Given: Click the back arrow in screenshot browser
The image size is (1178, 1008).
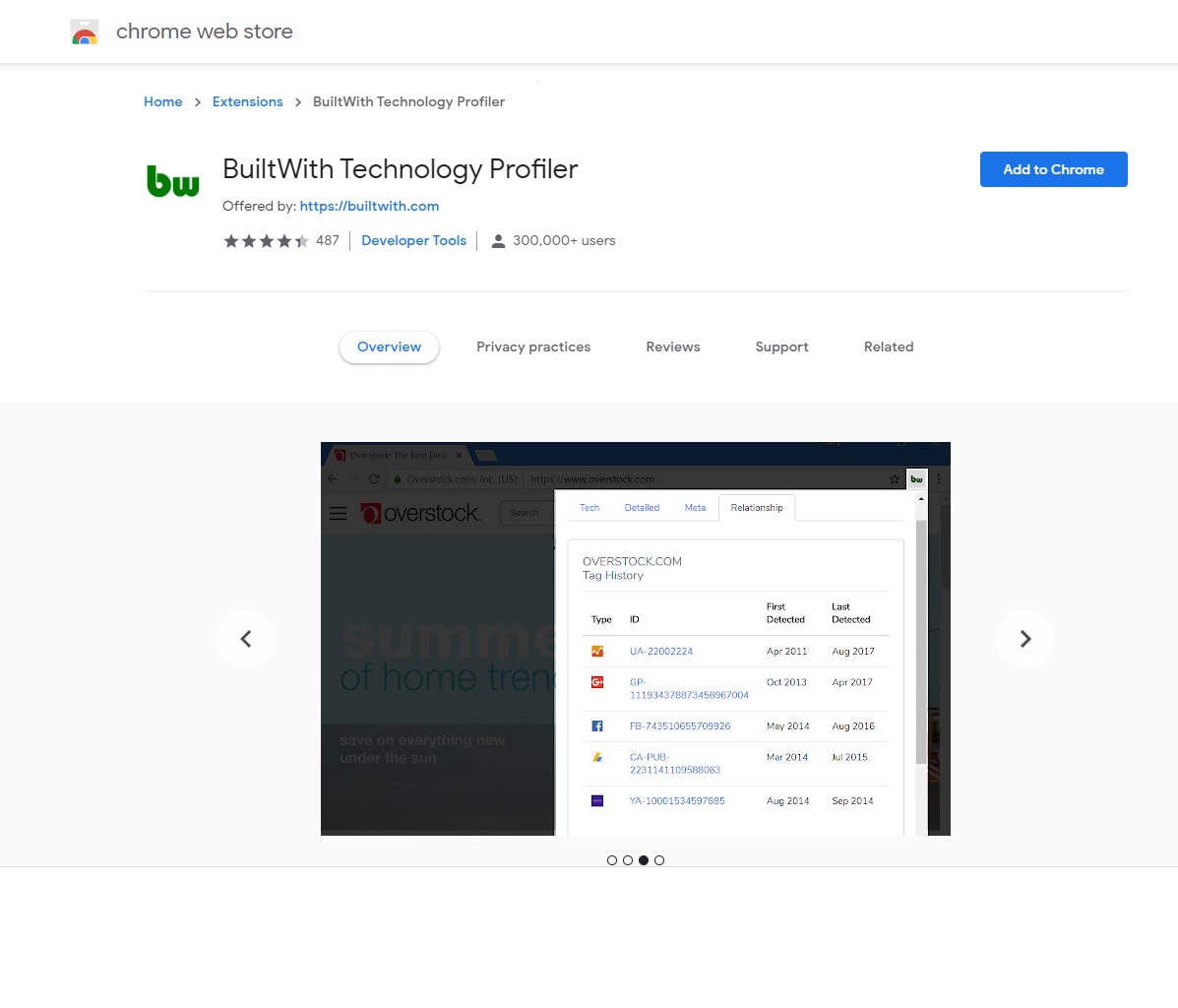Looking at the screenshot, I should tap(333, 478).
